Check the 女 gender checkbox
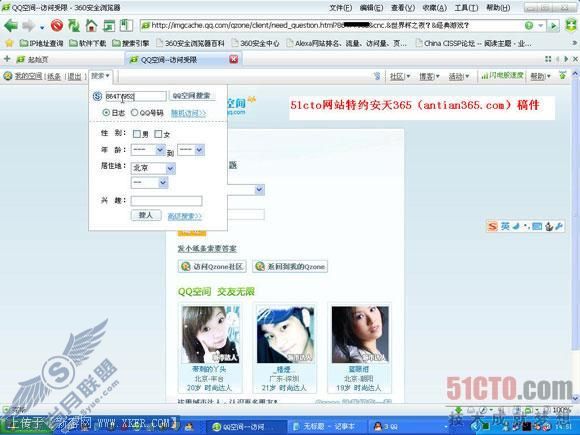 point(158,134)
